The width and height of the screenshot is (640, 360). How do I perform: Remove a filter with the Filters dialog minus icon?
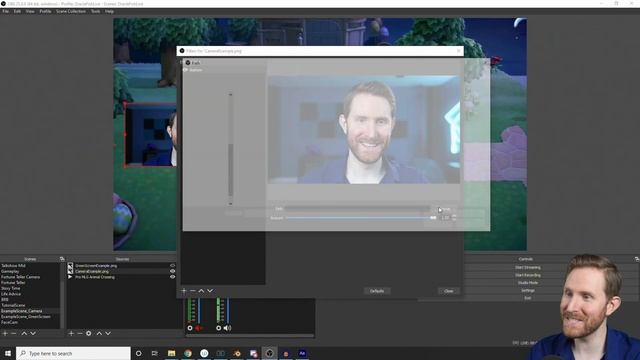193,291
